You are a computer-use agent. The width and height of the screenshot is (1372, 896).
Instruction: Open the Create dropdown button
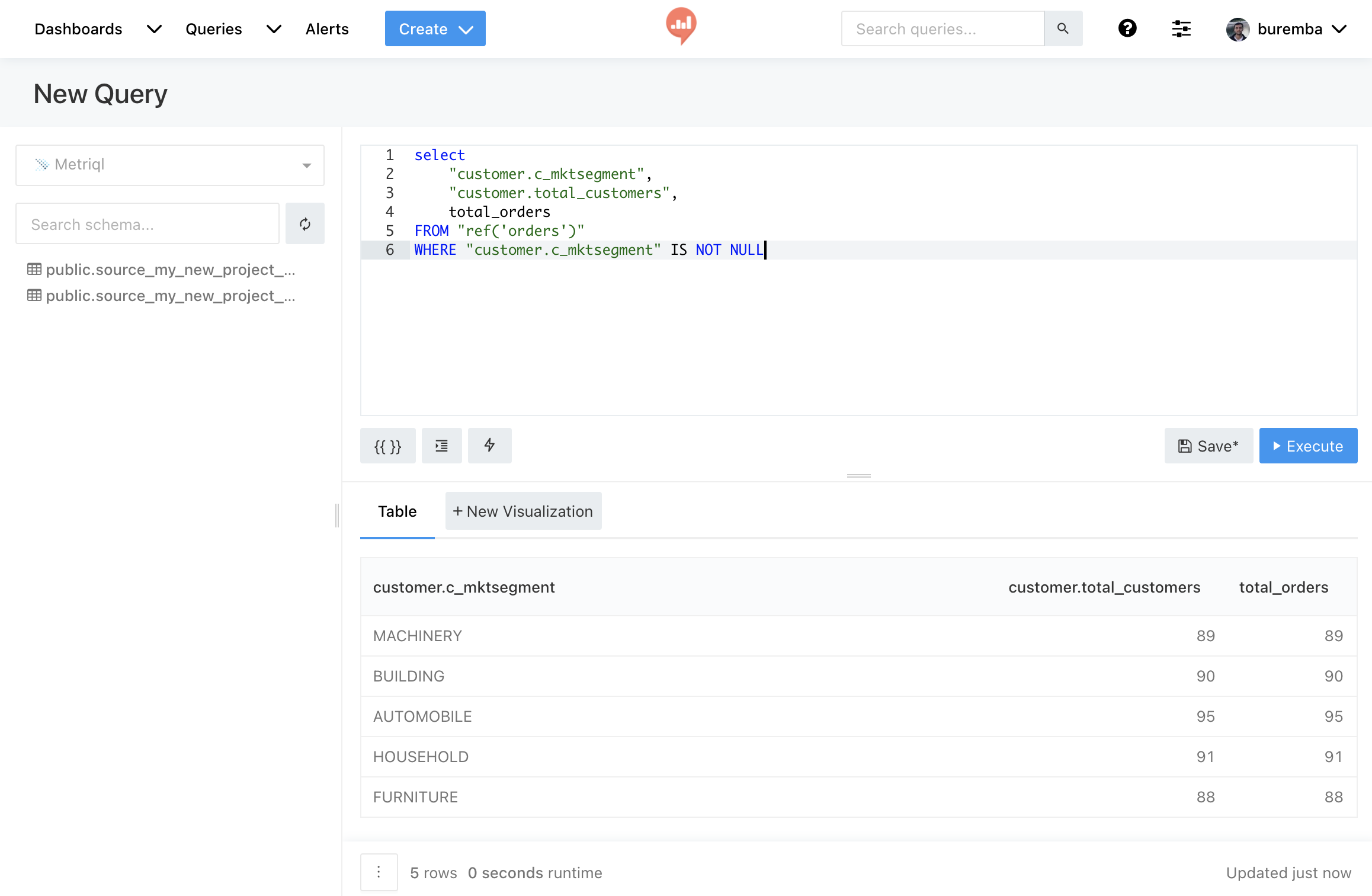pyautogui.click(x=435, y=29)
